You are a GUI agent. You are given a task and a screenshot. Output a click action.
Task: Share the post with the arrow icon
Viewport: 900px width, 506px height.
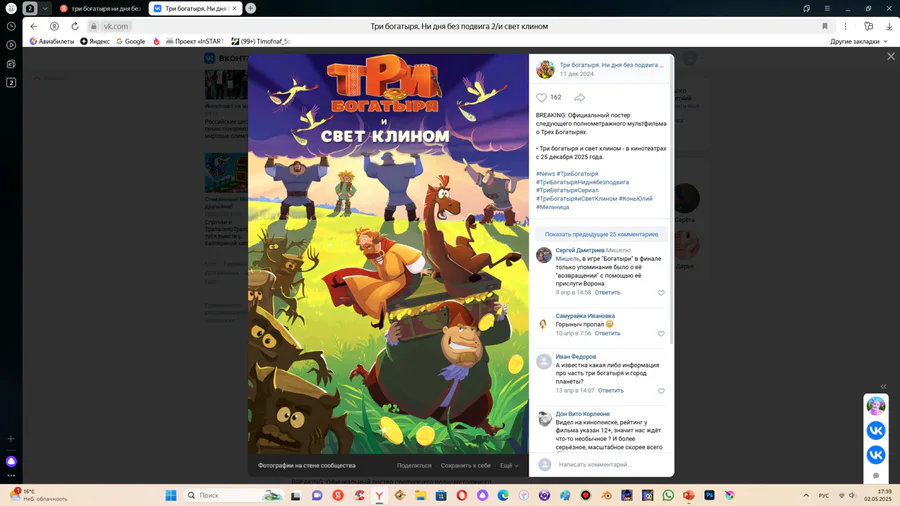pos(580,98)
